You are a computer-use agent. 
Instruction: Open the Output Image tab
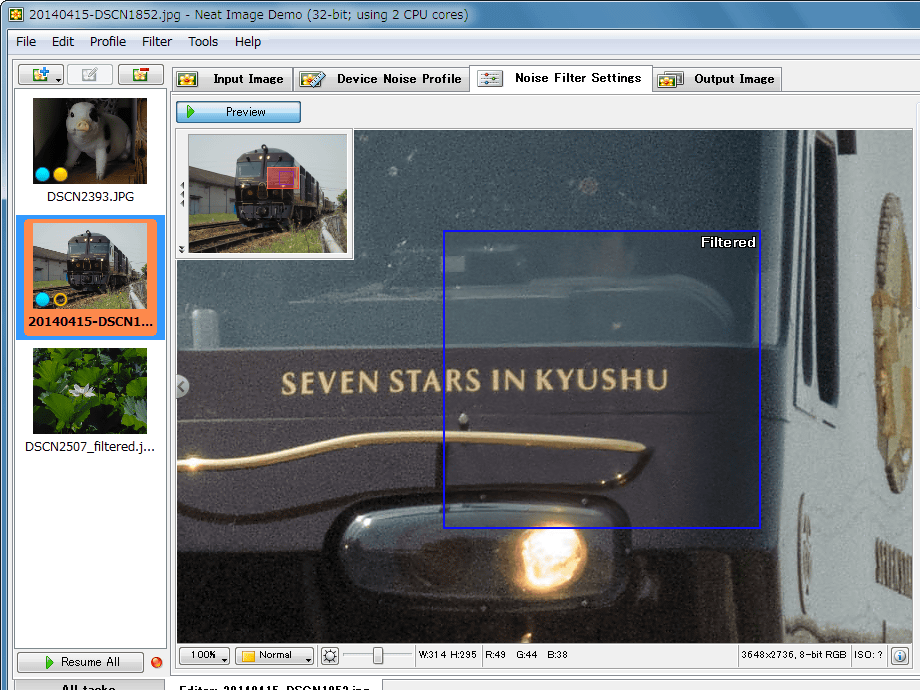pyautogui.click(x=717, y=79)
